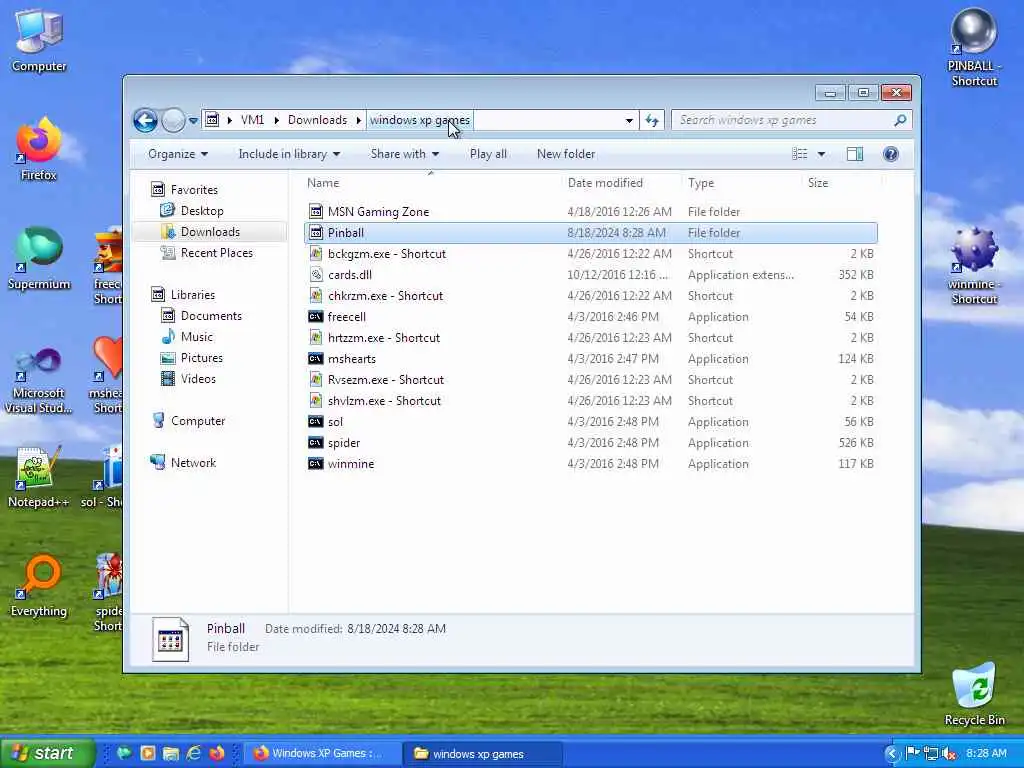Select the bckgzm.exe - Shortcut file icon

coord(316,253)
